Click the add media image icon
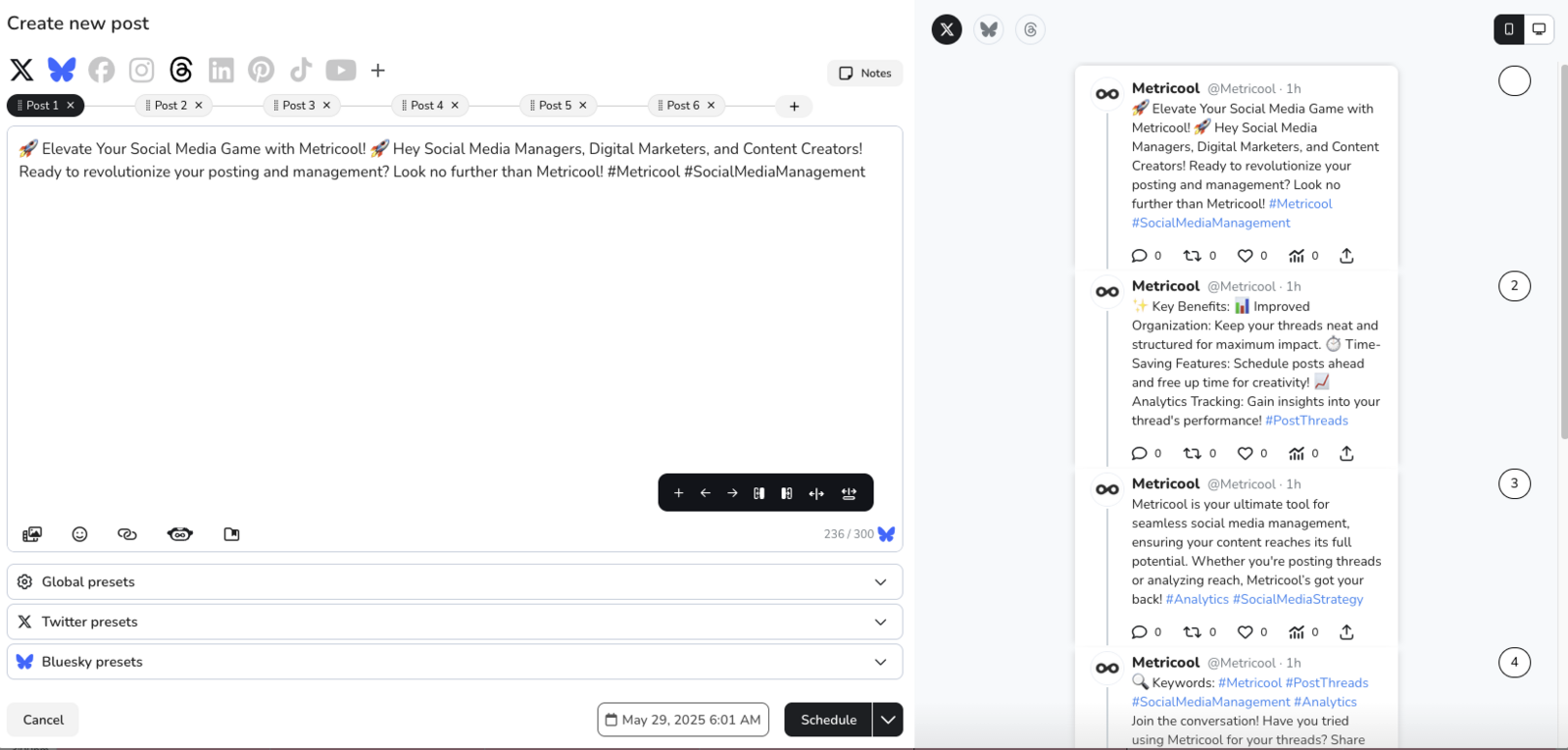This screenshot has height=750, width=1568. click(x=32, y=534)
